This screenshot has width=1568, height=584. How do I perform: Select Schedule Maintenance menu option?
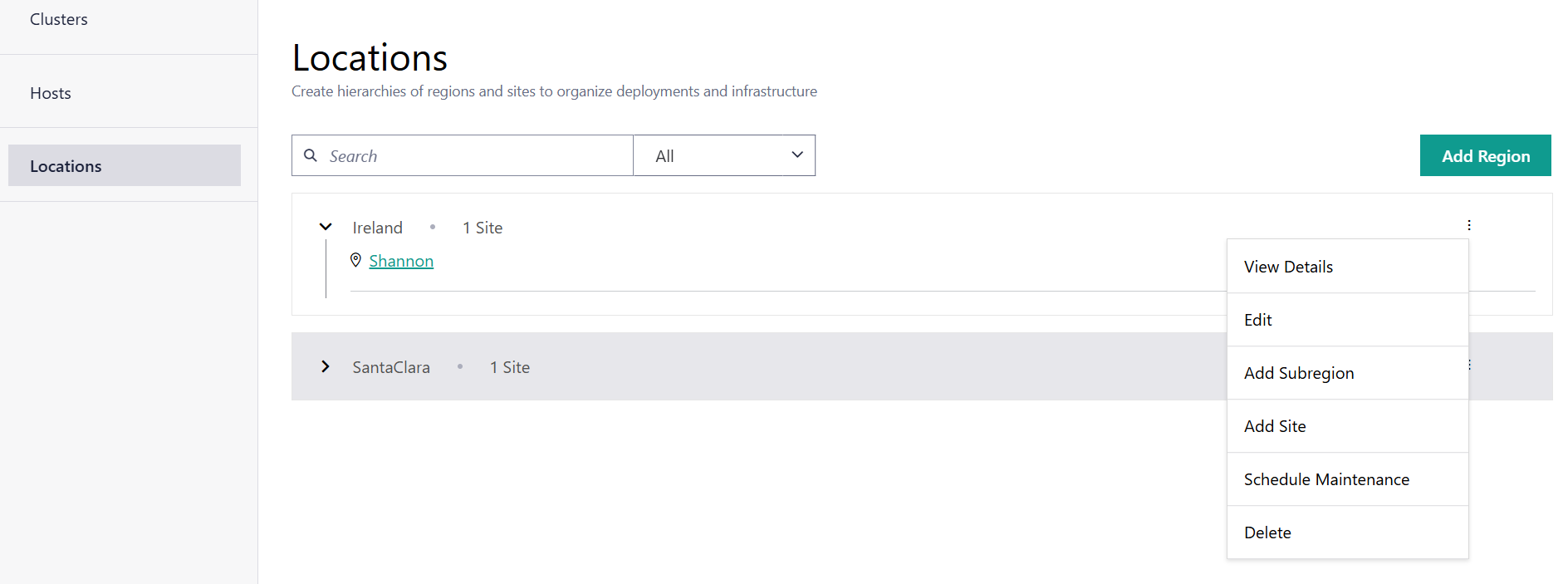1326,479
